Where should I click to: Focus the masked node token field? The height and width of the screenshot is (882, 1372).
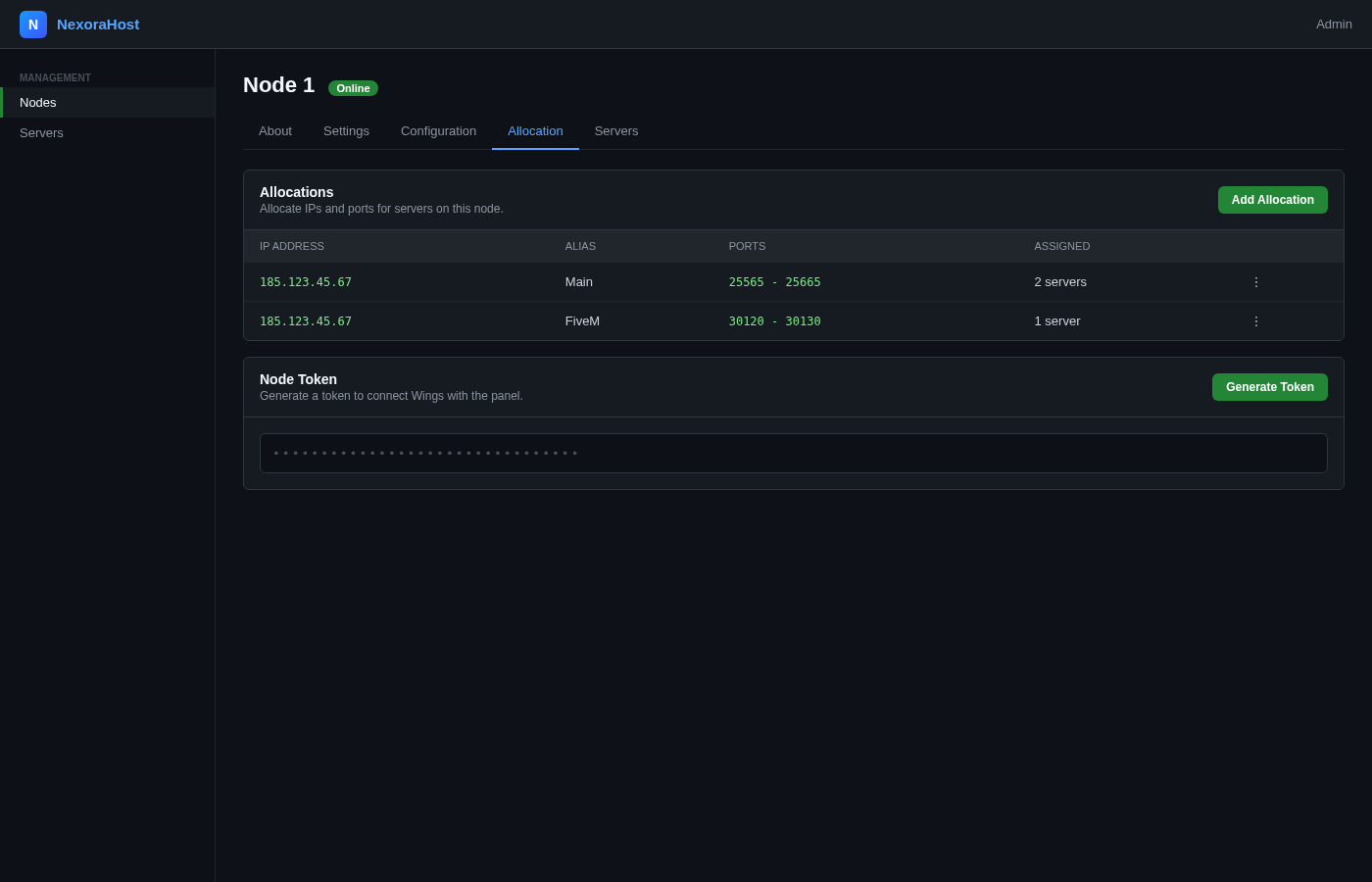[794, 454]
